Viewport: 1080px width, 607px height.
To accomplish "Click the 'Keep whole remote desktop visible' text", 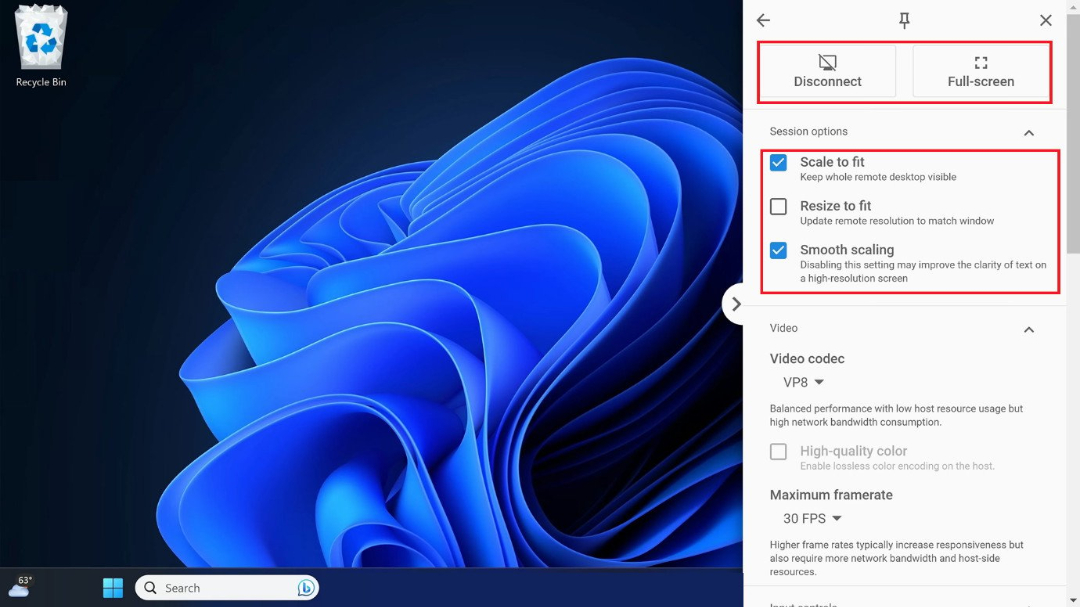I will coord(878,177).
